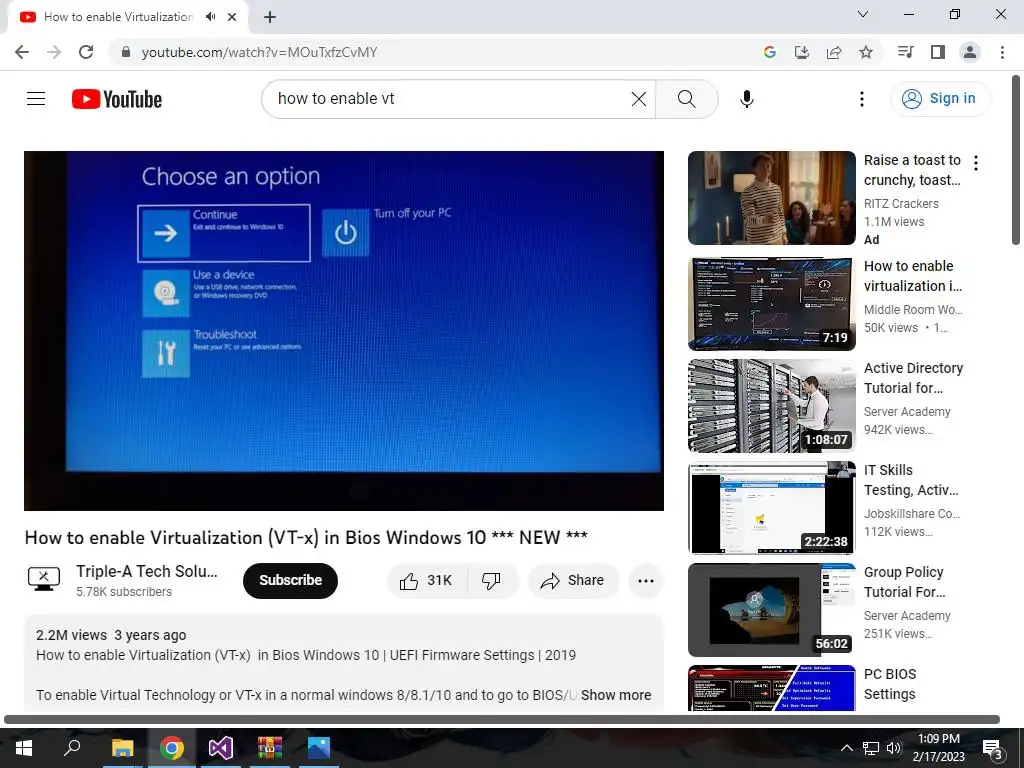Viewport: 1024px width, 768px height.
Task: Open YouTube settings three-dot menu
Action: tap(861, 99)
